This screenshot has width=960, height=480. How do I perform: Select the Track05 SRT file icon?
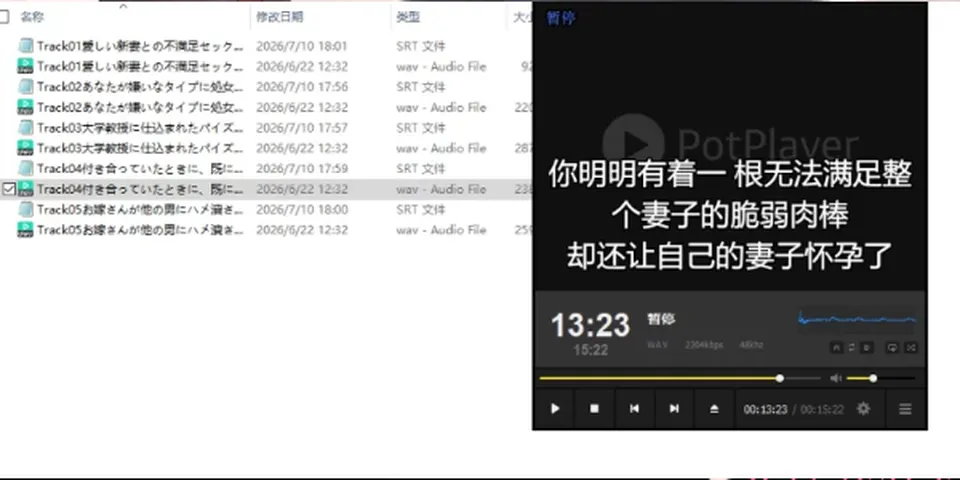coord(25,209)
